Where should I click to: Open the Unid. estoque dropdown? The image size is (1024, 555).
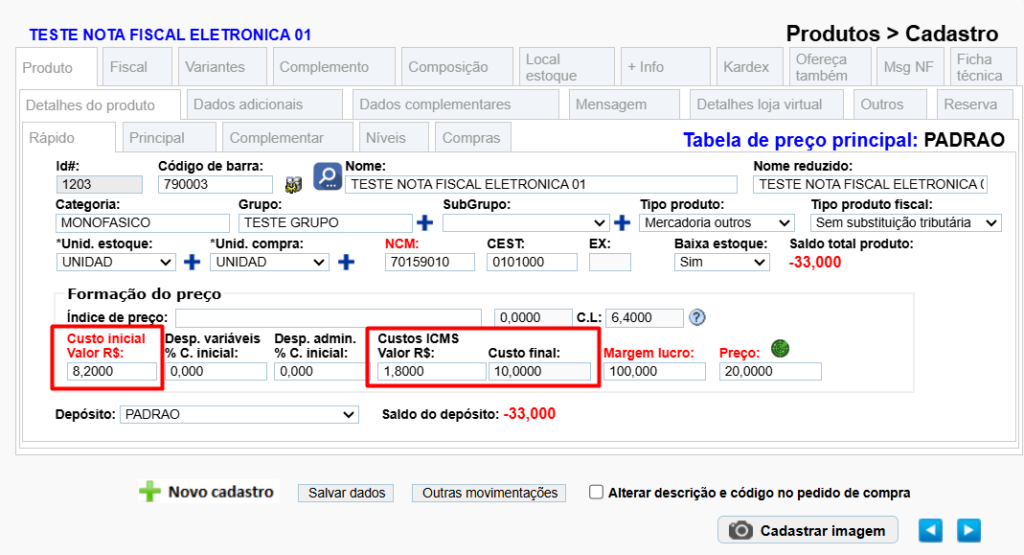point(116,262)
